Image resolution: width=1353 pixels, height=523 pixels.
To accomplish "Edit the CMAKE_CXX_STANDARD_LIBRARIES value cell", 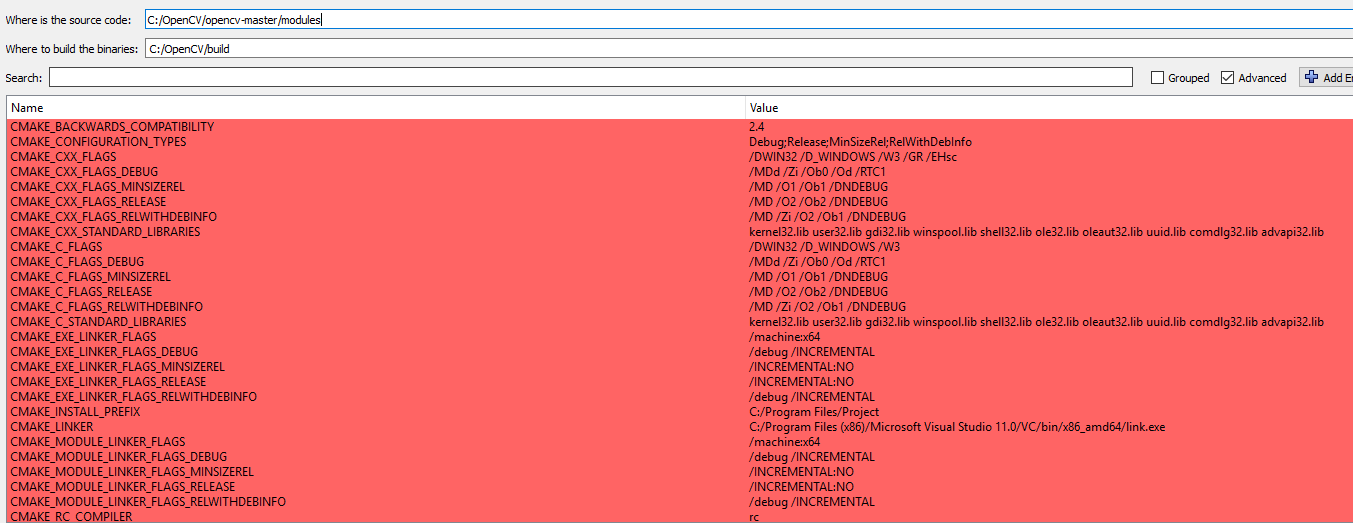I will 1049,232.
